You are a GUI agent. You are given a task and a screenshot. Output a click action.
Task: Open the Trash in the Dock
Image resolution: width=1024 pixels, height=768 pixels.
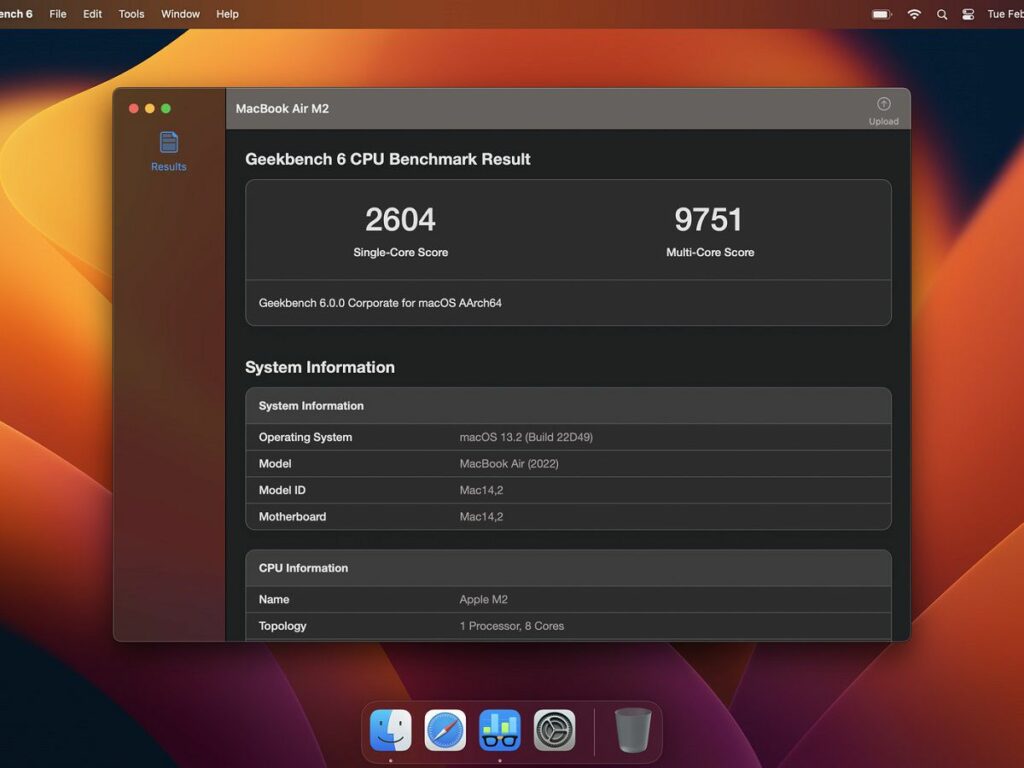[633, 730]
